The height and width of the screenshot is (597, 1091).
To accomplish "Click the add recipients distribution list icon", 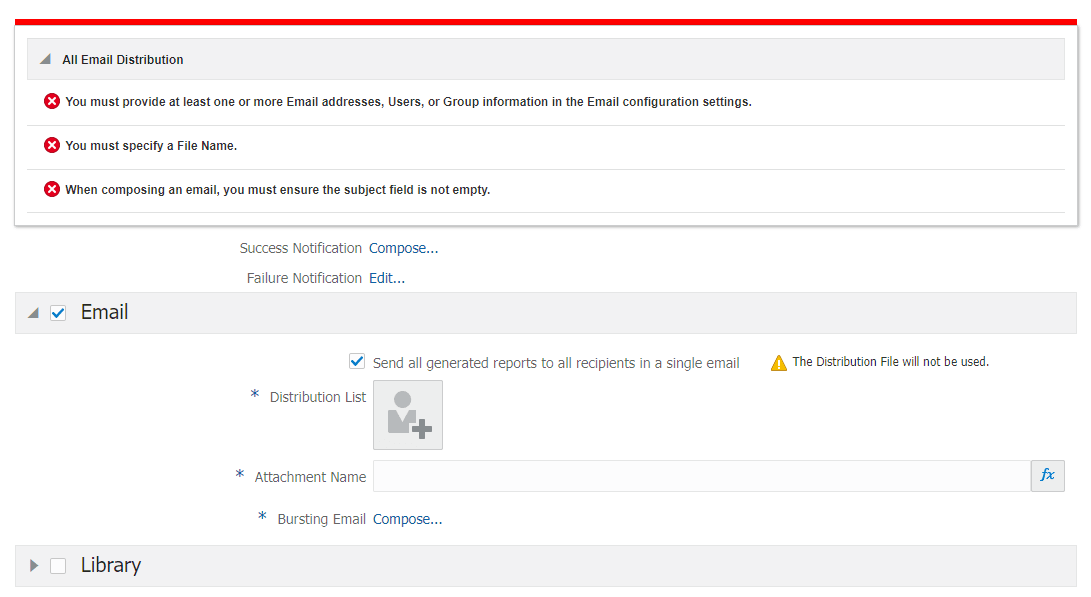I will click(x=408, y=415).
